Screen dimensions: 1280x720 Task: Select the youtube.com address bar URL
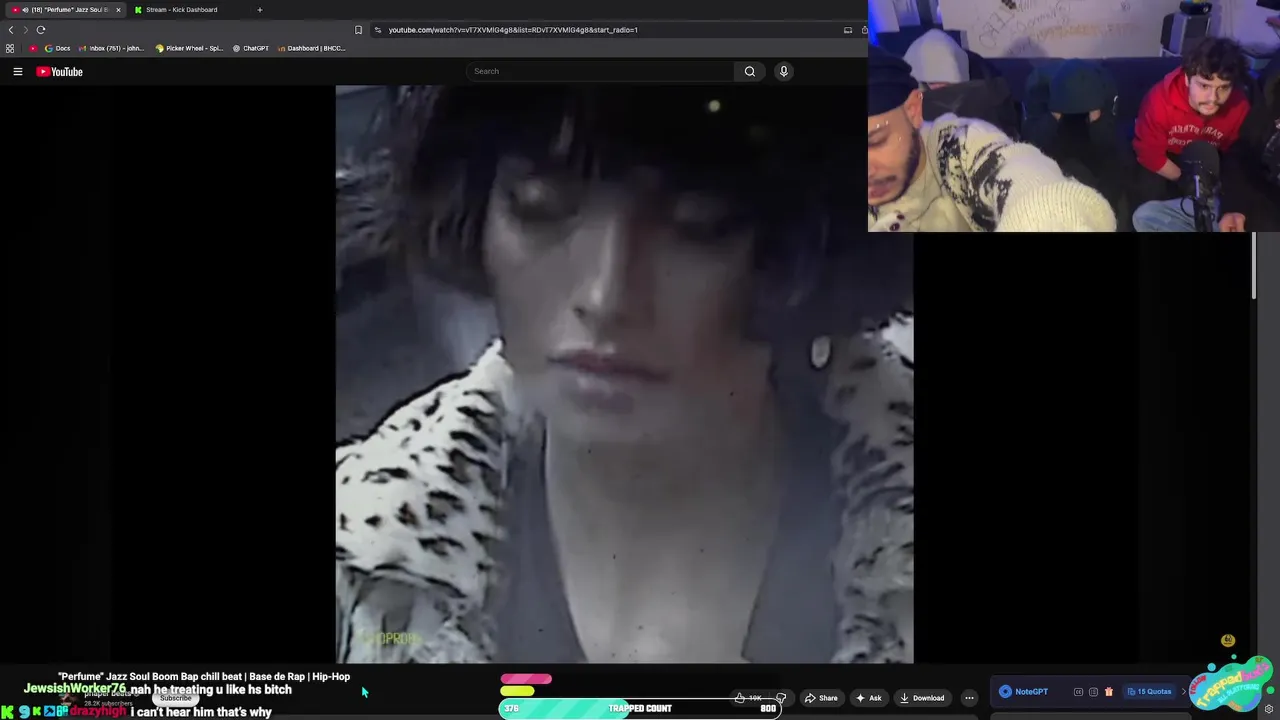coord(513,30)
